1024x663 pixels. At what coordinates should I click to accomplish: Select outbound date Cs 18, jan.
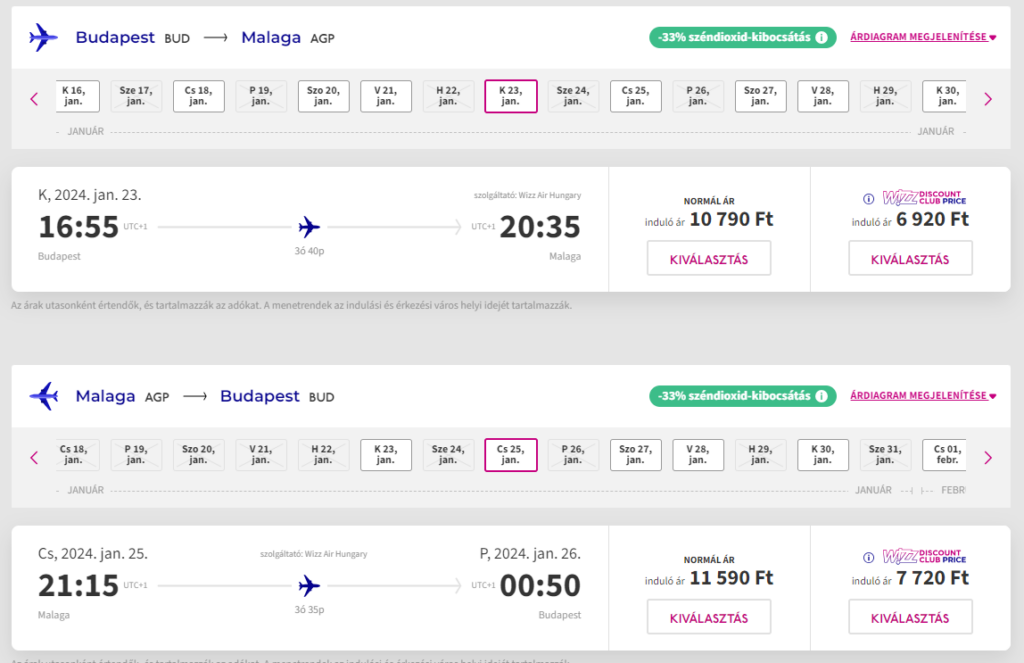click(x=199, y=96)
